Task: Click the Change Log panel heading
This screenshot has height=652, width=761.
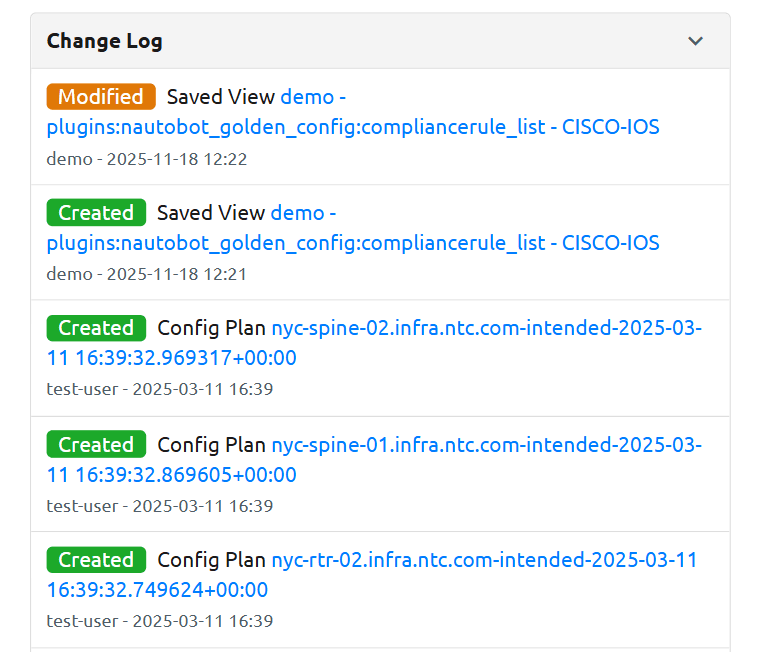Action: pyautogui.click(x=105, y=41)
